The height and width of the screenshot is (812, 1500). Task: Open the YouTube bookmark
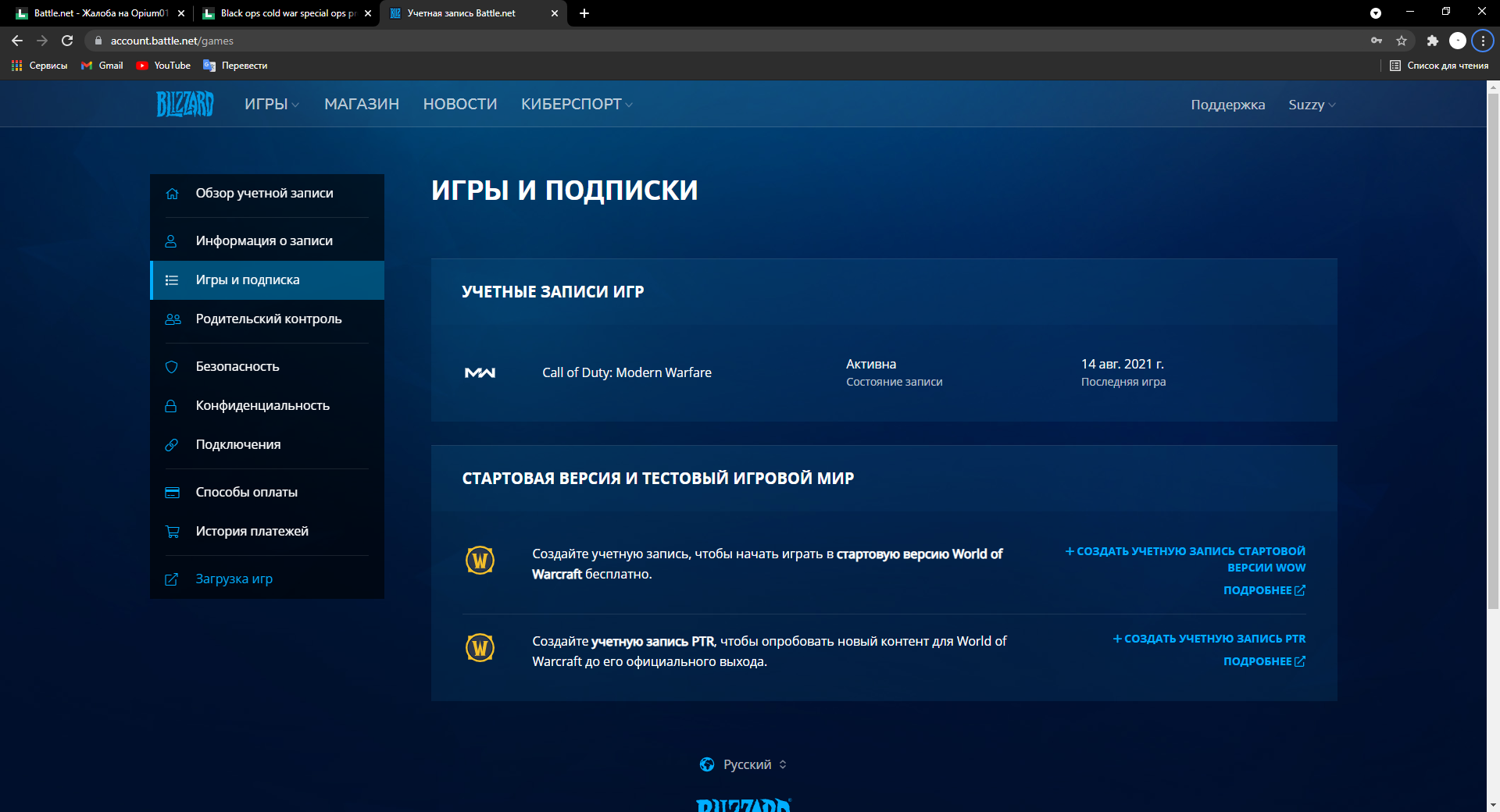coord(163,66)
